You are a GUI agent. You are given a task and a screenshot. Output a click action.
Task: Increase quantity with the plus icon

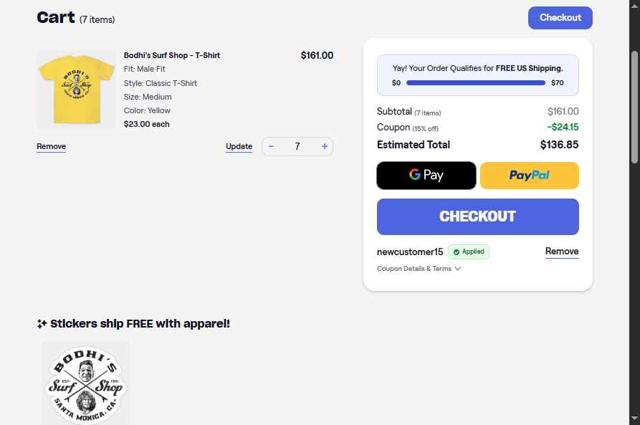(324, 146)
